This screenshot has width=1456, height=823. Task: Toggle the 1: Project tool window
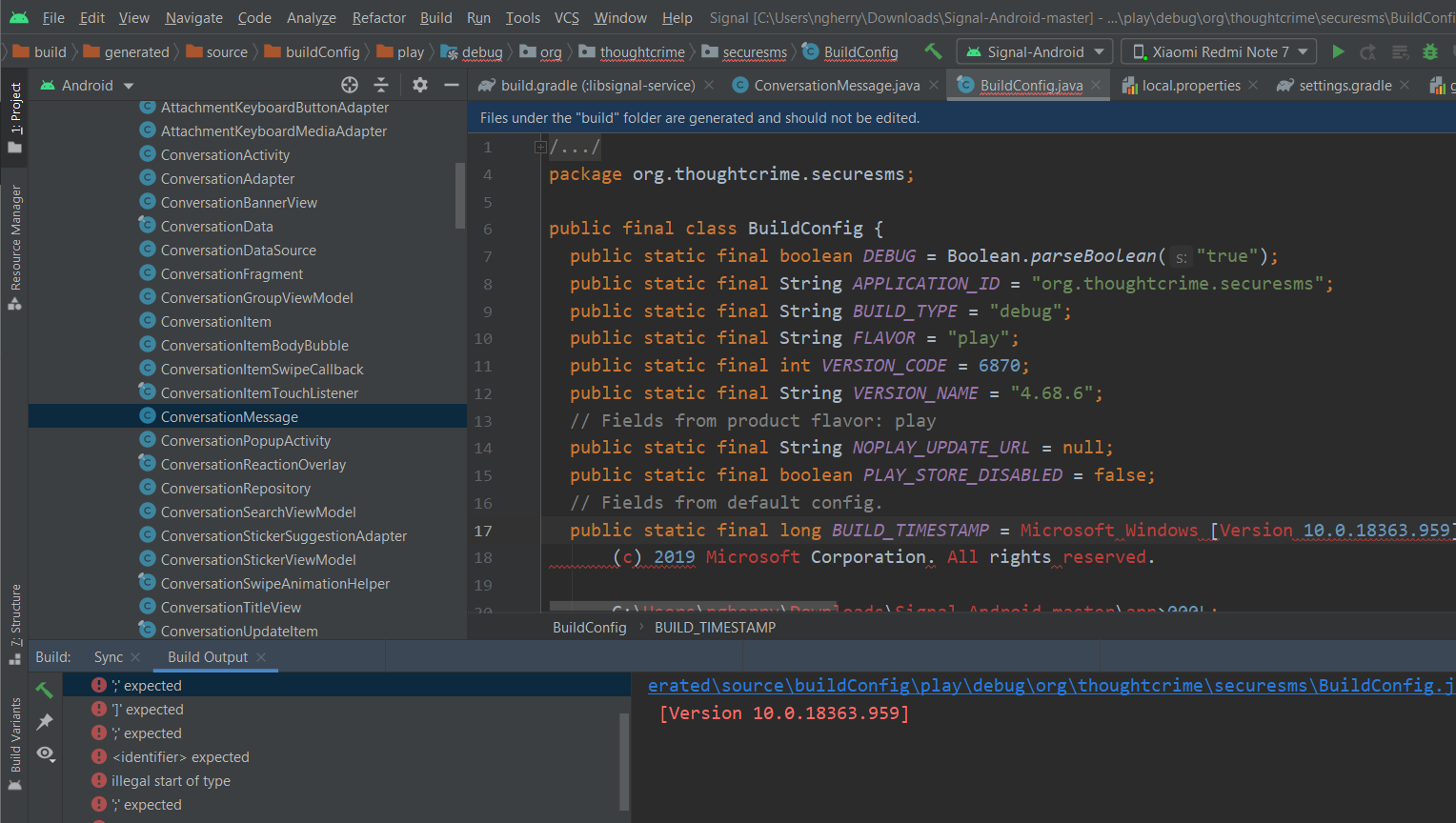pos(14,116)
